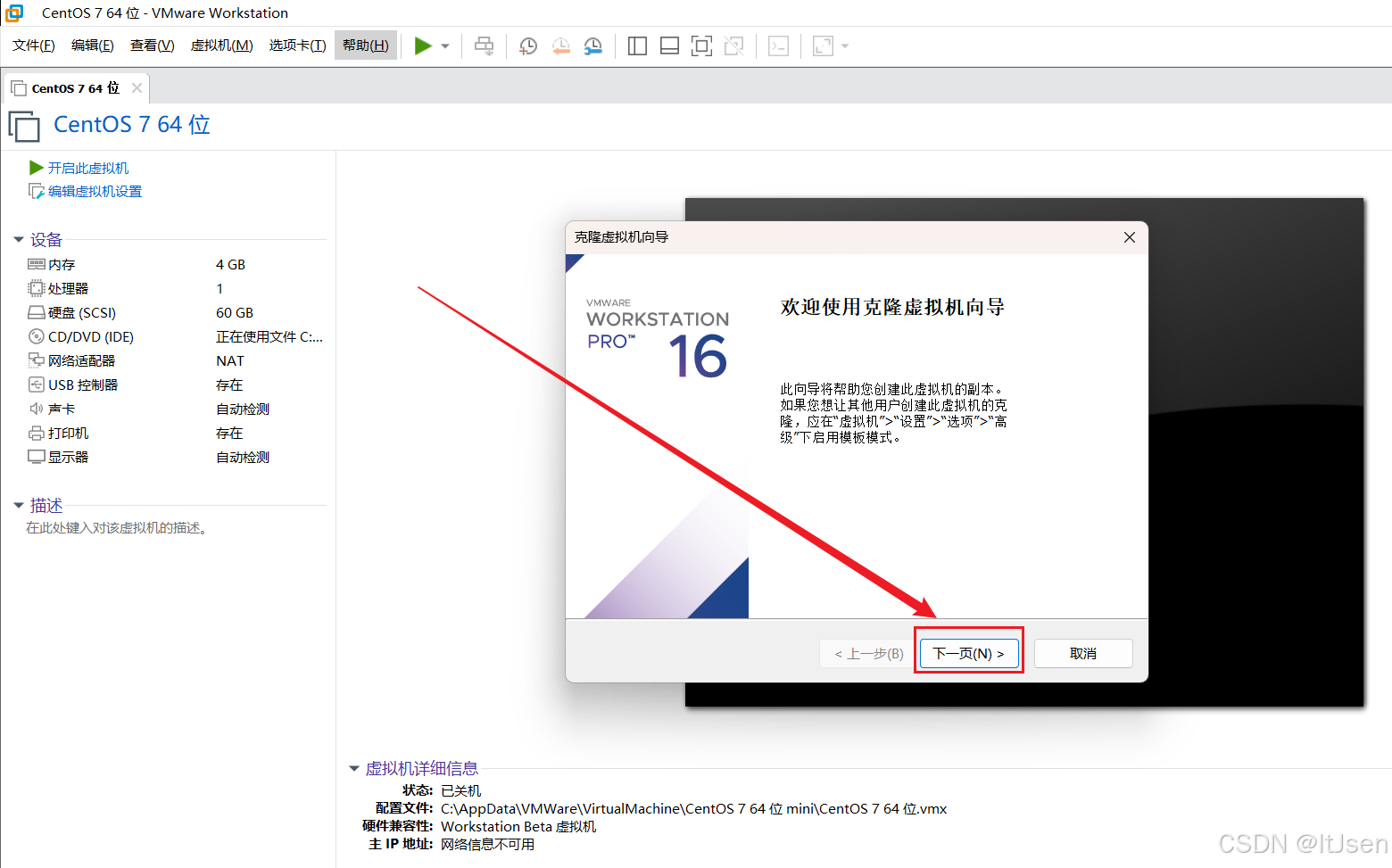Screen dimensions: 1392x868
Task: Click the full screen mode icon
Action: click(701, 45)
